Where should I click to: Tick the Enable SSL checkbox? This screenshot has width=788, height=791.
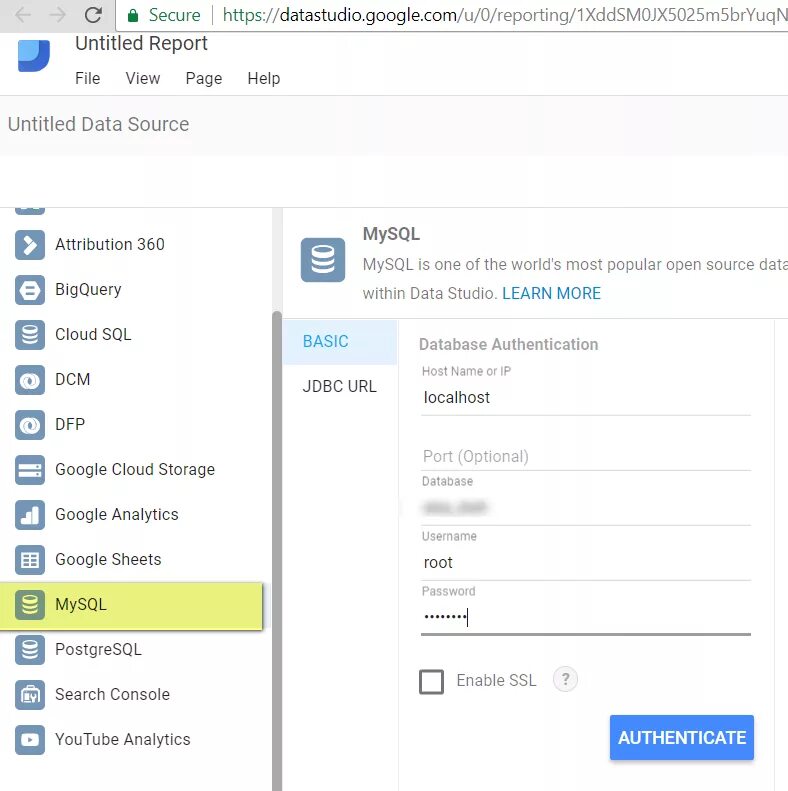(431, 682)
